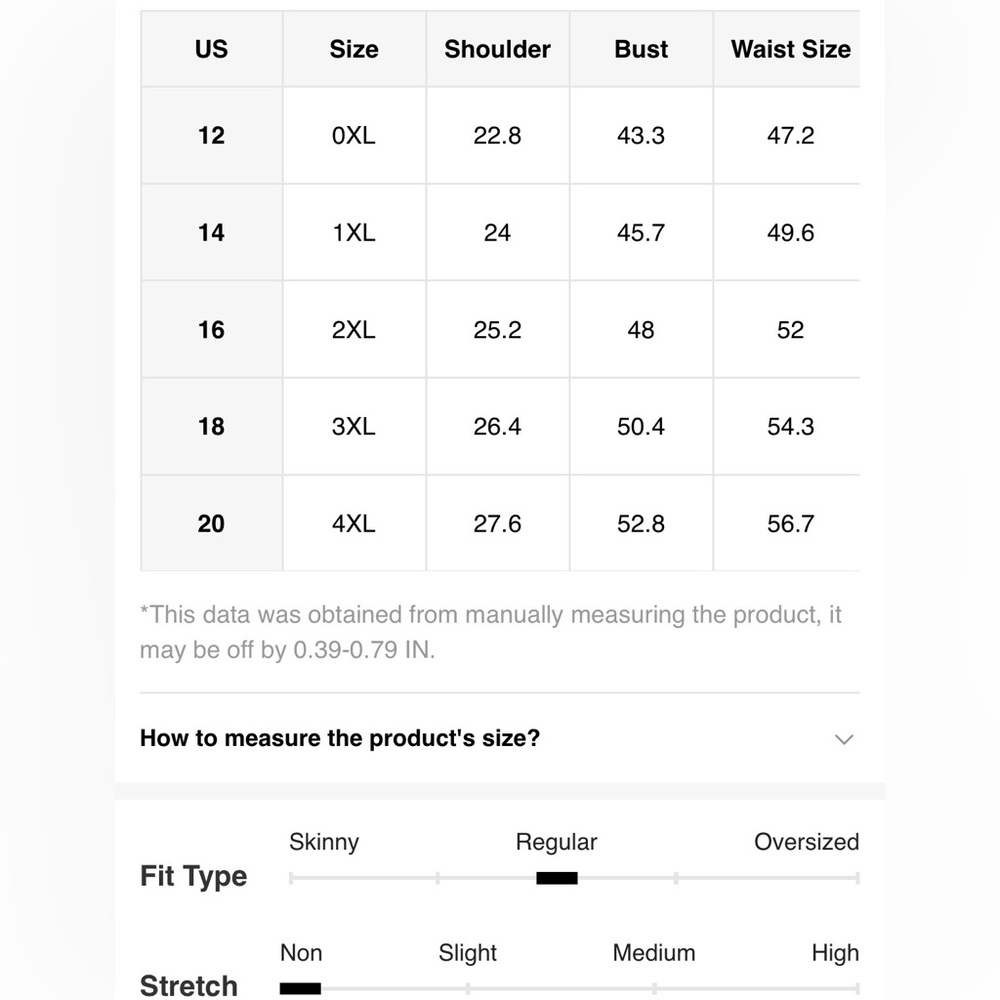Select the US 20 row header
The height and width of the screenshot is (1000, 1000).
(211, 524)
